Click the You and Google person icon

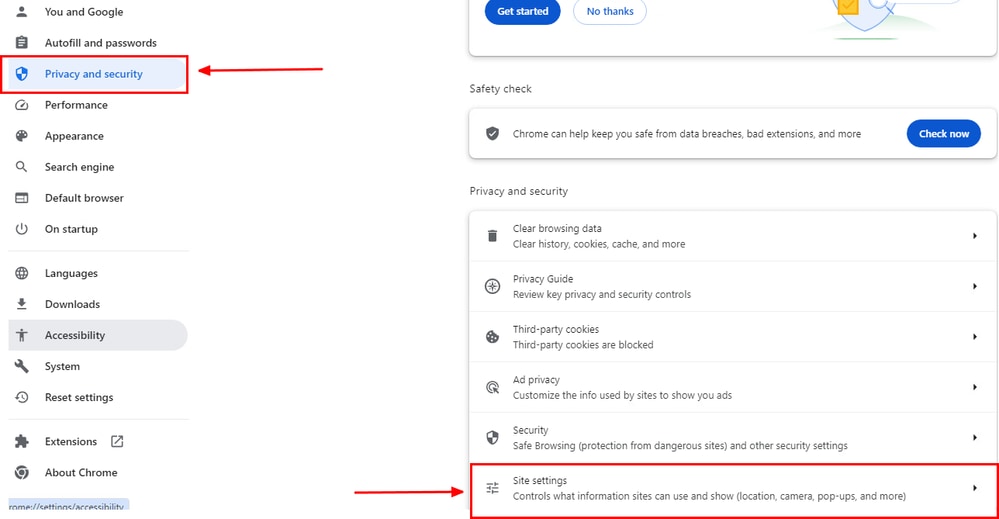(x=22, y=11)
